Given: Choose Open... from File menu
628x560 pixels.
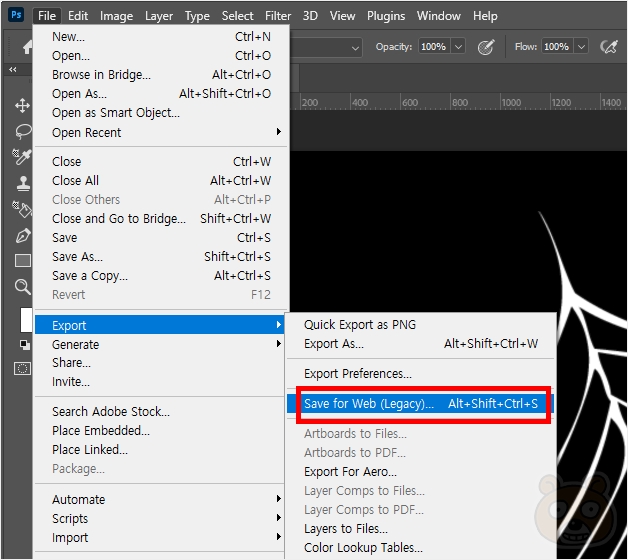Looking at the screenshot, I should pyautogui.click(x=162, y=55).
